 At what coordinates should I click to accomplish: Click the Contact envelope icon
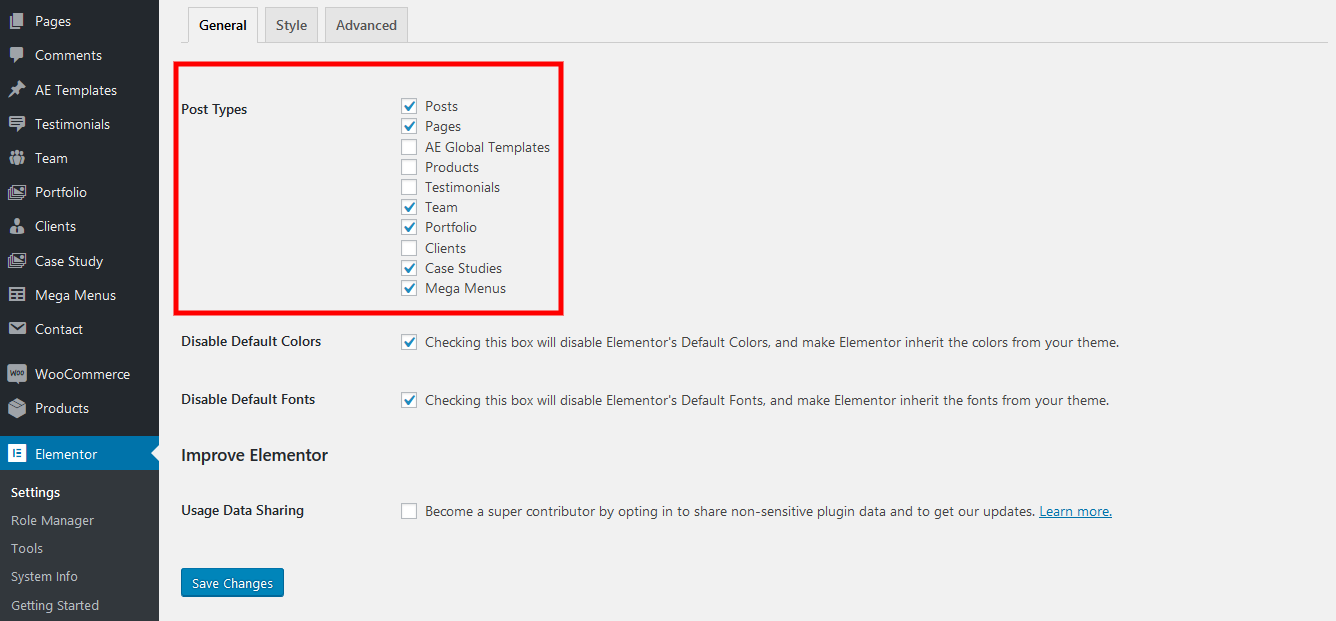click(17, 329)
